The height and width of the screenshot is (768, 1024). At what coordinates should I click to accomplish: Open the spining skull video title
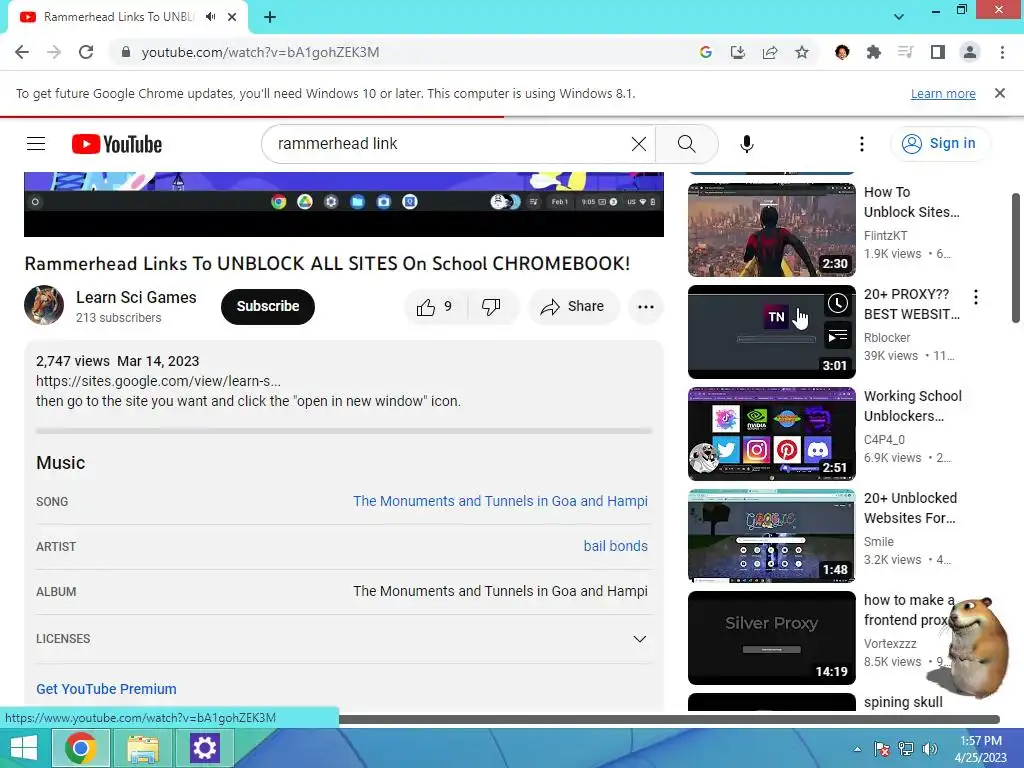point(903,702)
